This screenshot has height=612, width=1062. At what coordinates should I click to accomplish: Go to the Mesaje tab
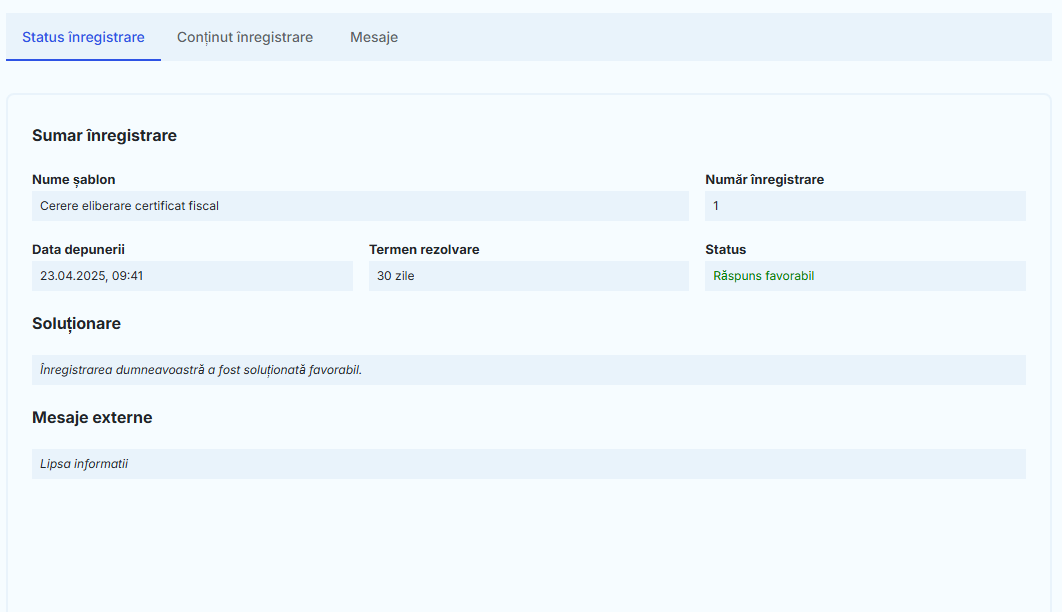tap(374, 37)
